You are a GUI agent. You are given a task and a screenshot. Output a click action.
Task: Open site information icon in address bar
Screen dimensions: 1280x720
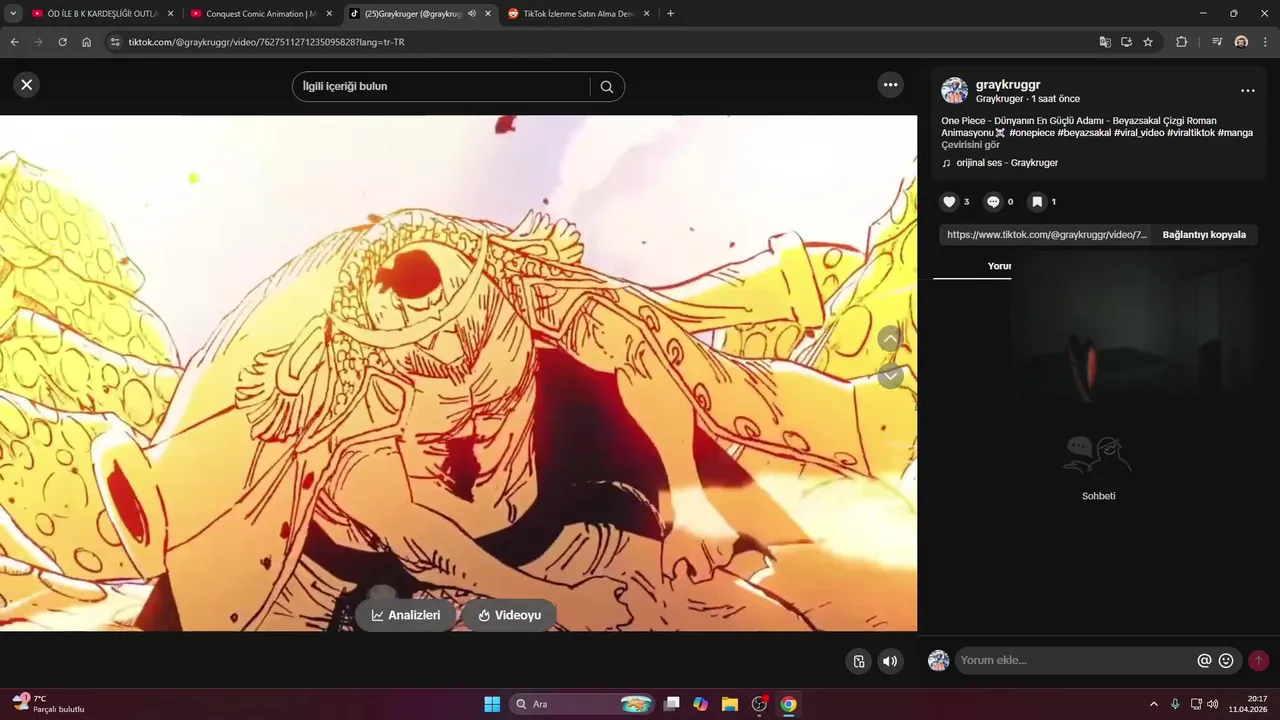(115, 42)
